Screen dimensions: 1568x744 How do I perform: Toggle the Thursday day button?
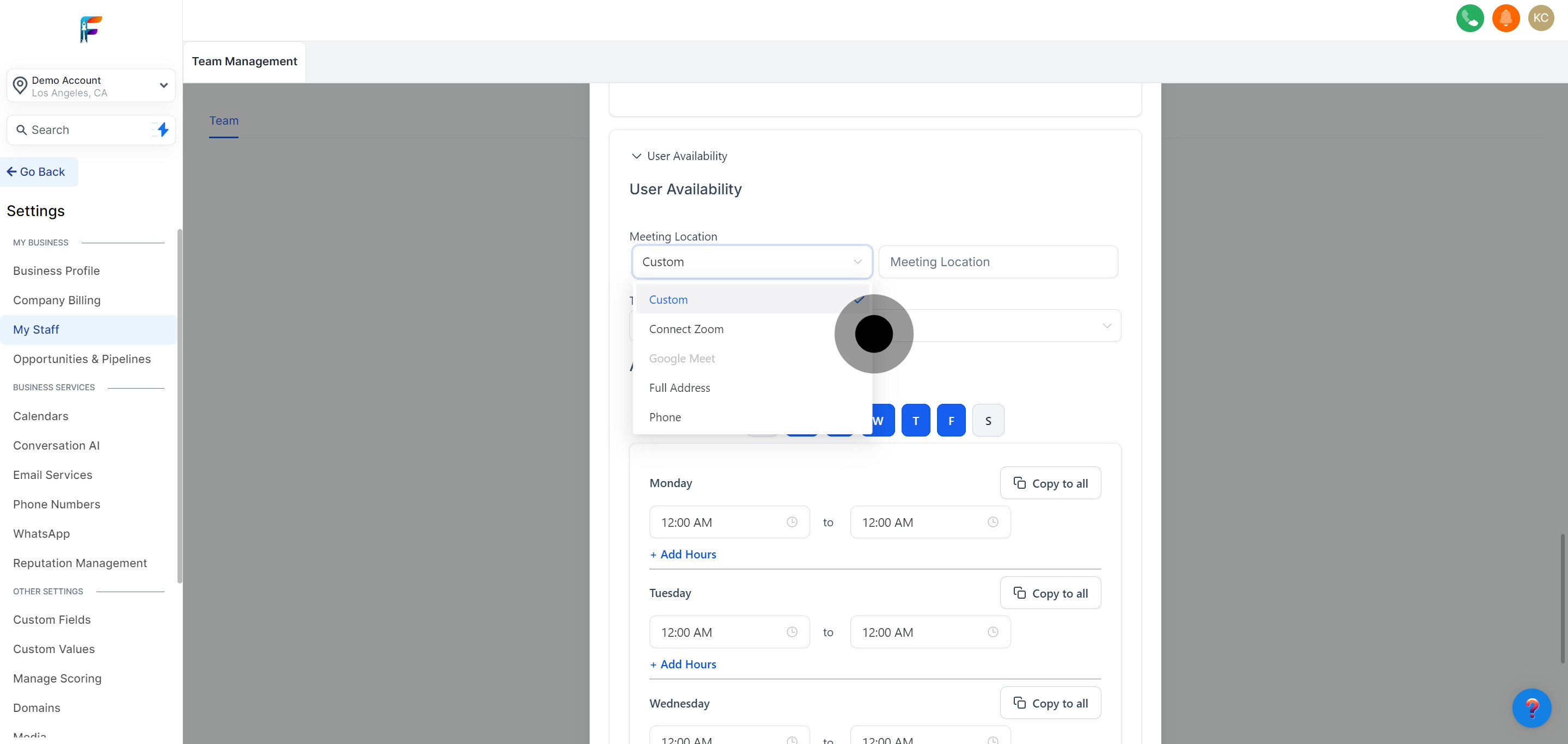click(x=915, y=420)
